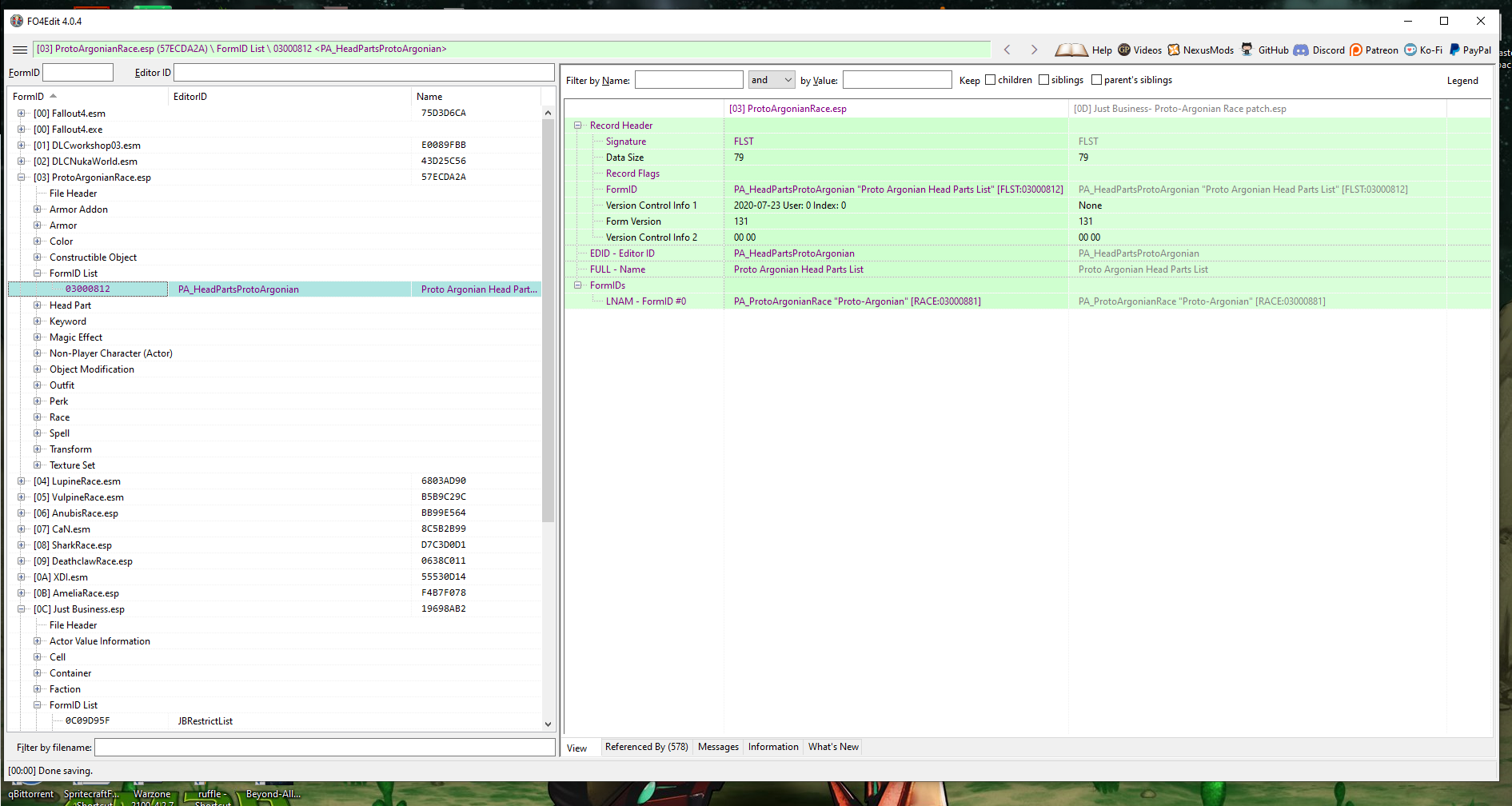Viewport: 1512px width, 806px height.
Task: Switch to the Messages tab
Action: (x=718, y=747)
